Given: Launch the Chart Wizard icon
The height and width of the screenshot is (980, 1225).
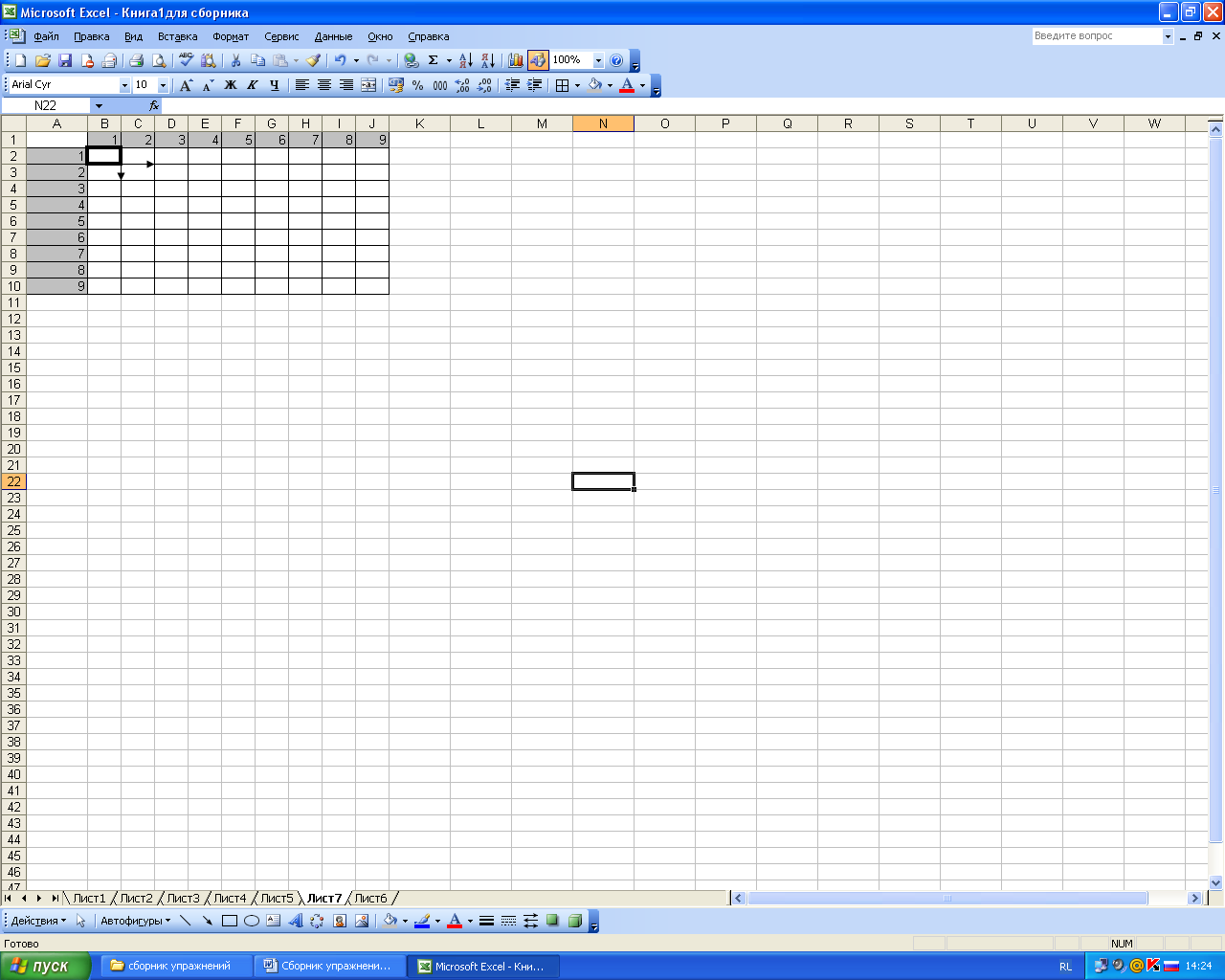Looking at the screenshot, I should click(516, 60).
